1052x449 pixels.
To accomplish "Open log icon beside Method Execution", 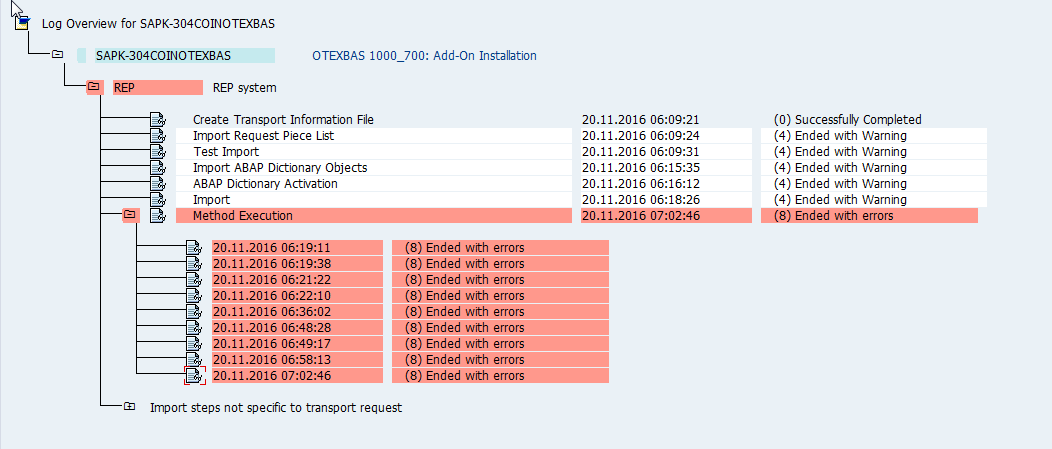I will 158,215.
